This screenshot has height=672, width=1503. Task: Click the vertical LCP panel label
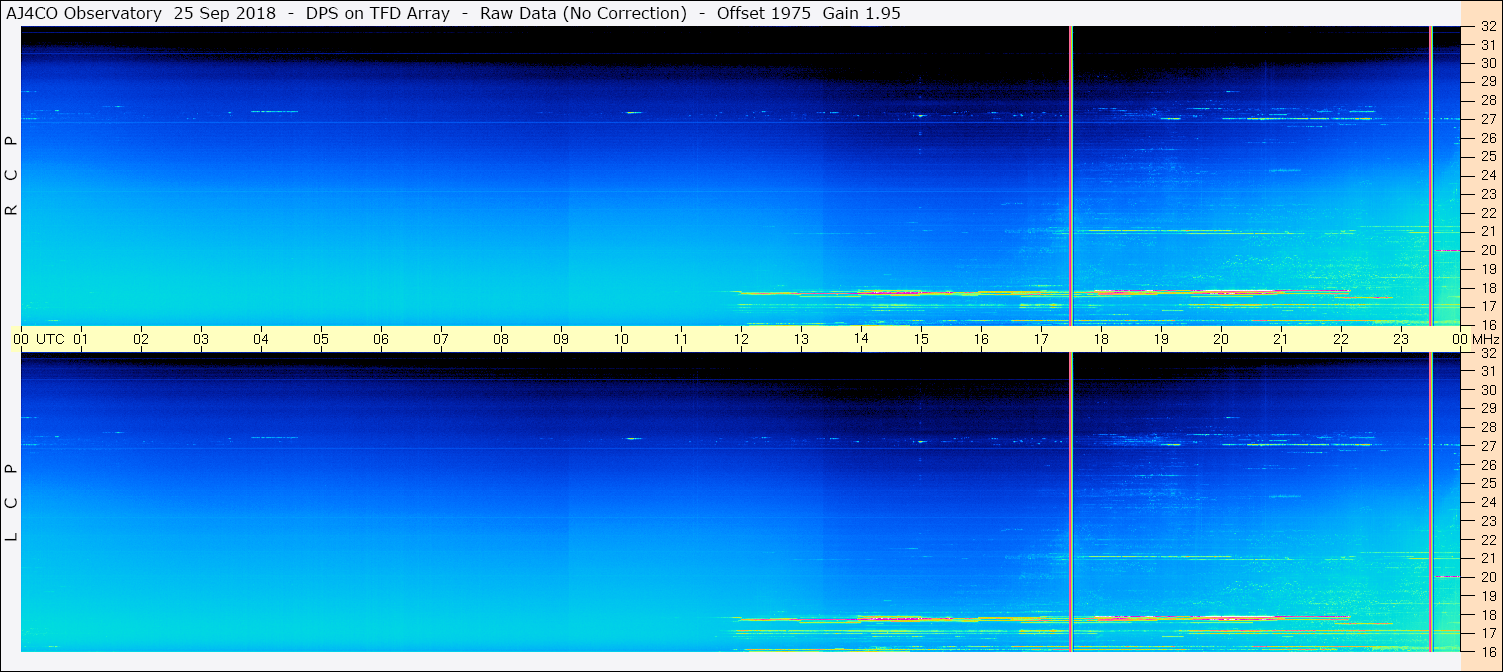[x=12, y=502]
